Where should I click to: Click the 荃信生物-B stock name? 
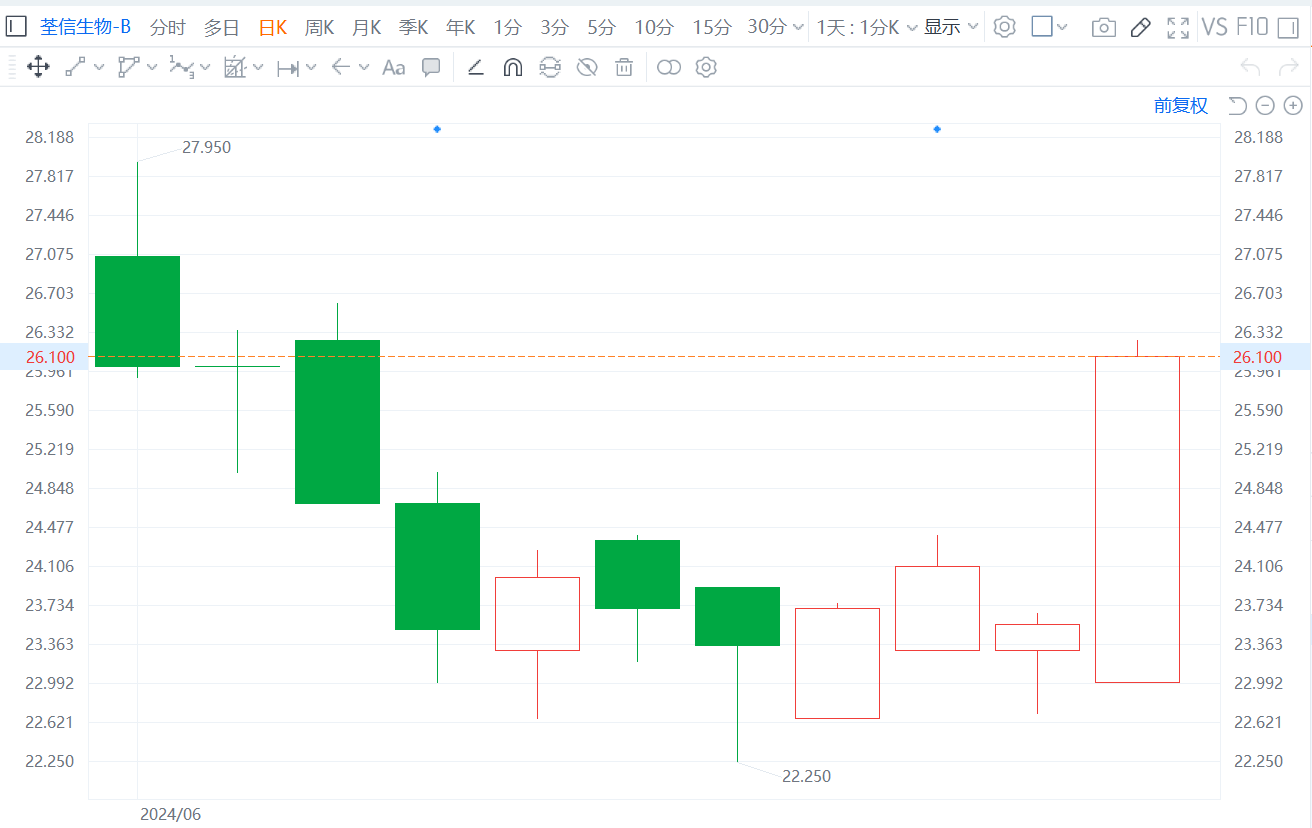coord(85,28)
